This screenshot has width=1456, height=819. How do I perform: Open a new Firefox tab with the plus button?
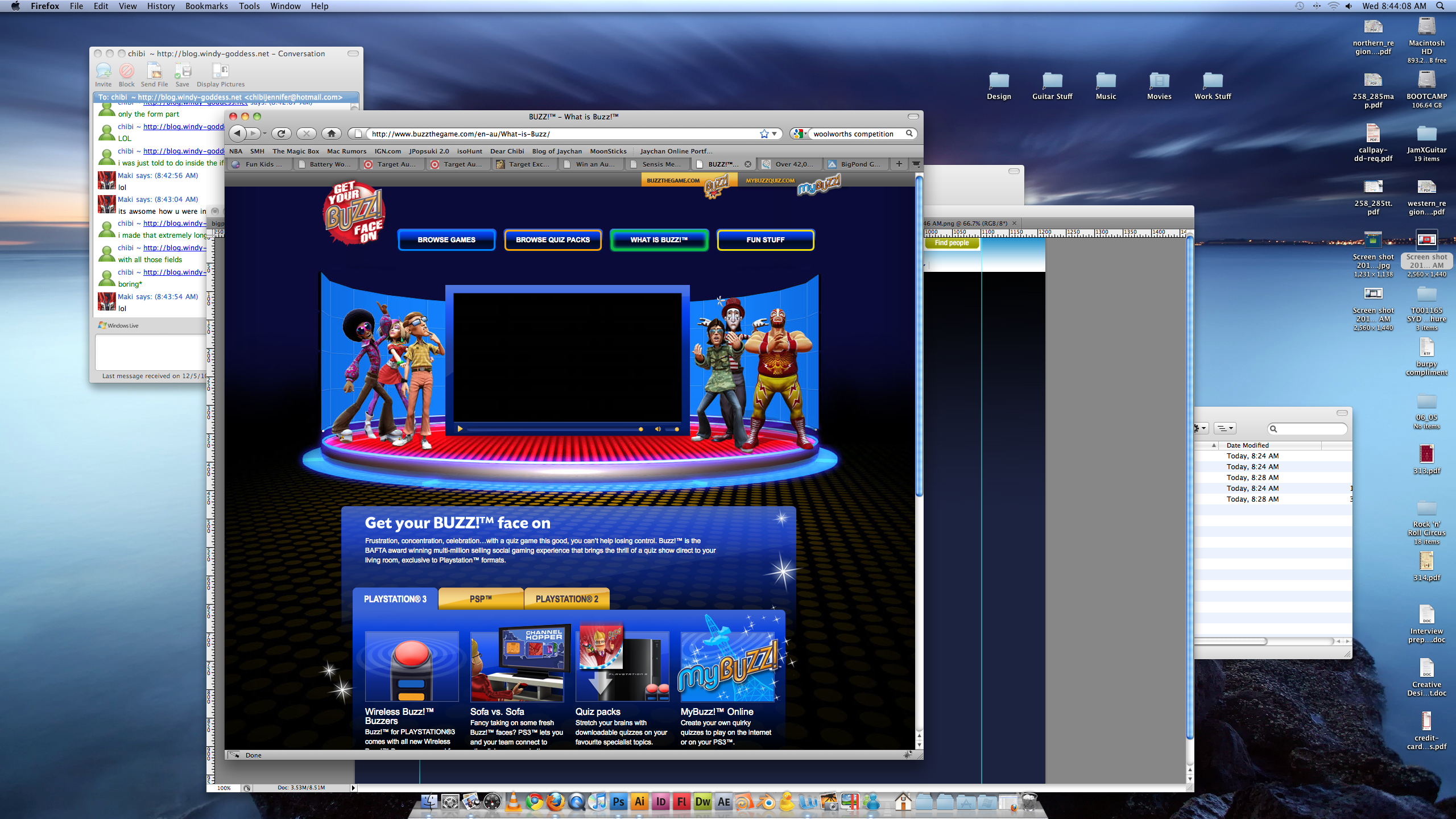click(899, 164)
